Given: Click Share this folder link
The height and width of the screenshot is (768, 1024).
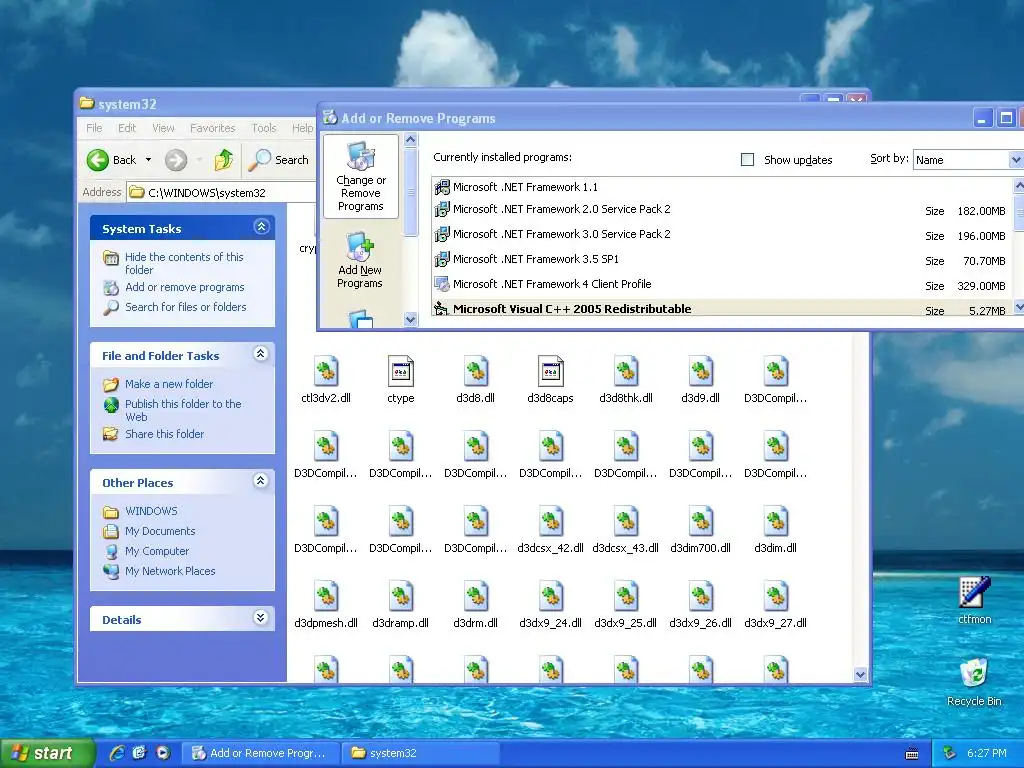Looking at the screenshot, I should point(165,434).
